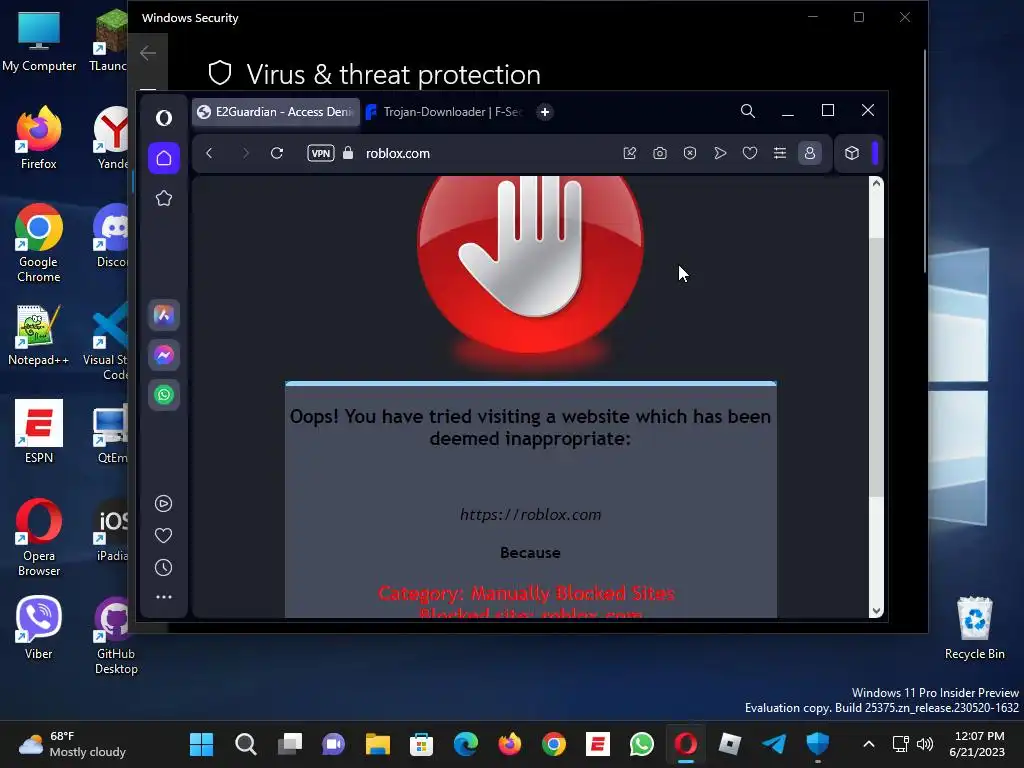This screenshot has height=768, width=1024.
Task: Open sidebar heart pinboards icon
Action: (163, 536)
